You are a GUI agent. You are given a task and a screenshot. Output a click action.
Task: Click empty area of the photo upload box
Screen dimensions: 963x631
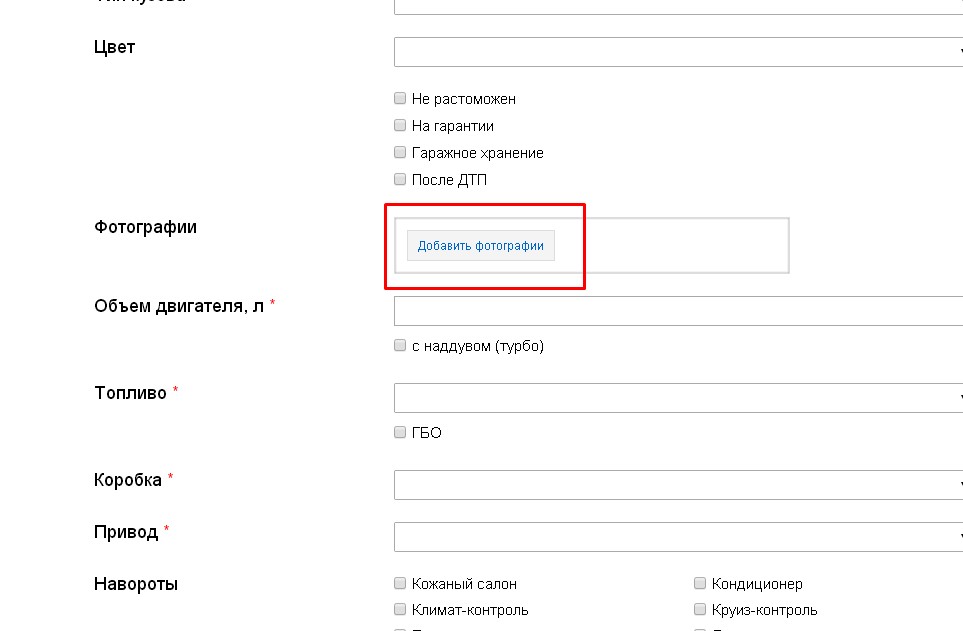pyautogui.click(x=680, y=246)
